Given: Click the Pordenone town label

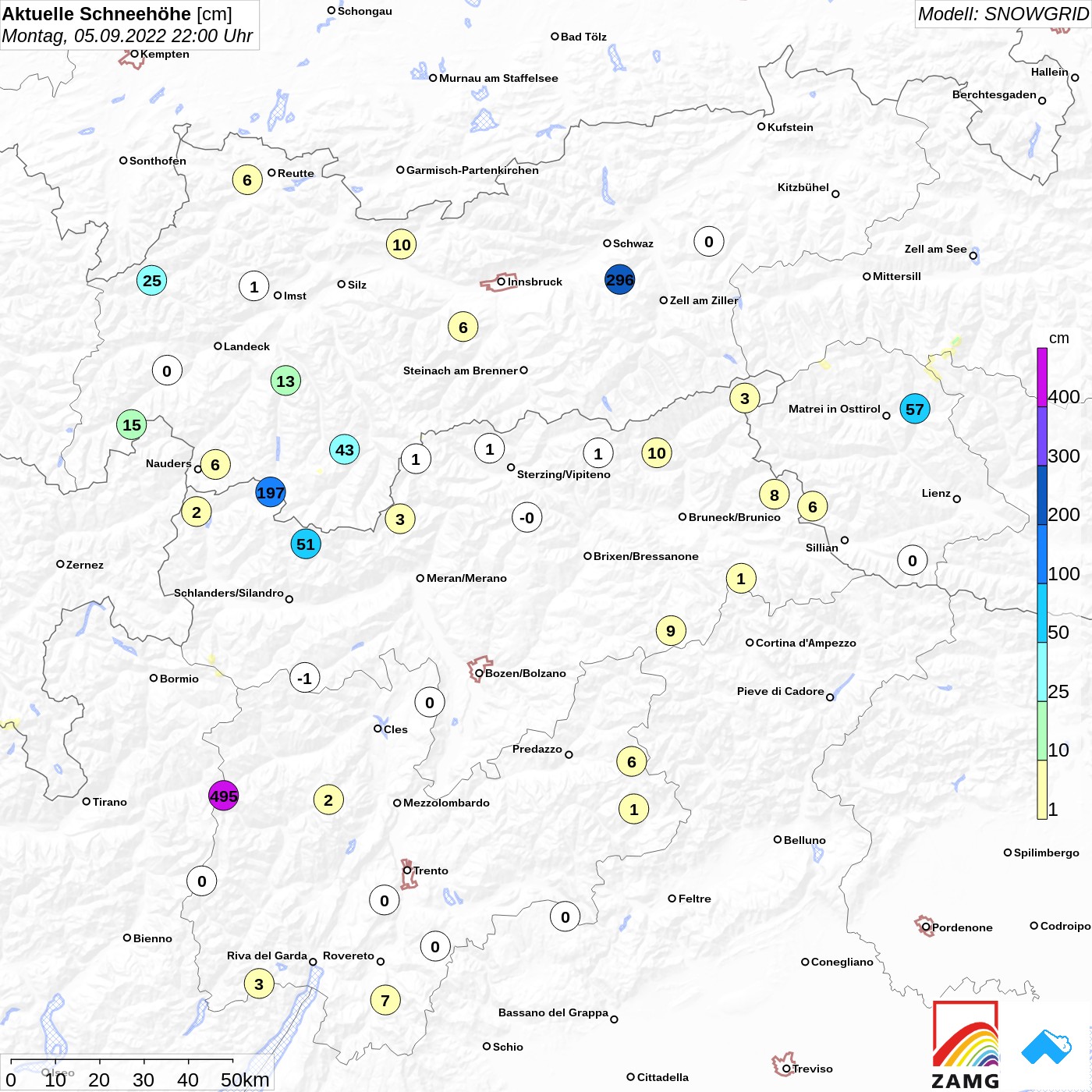Looking at the screenshot, I should (963, 927).
